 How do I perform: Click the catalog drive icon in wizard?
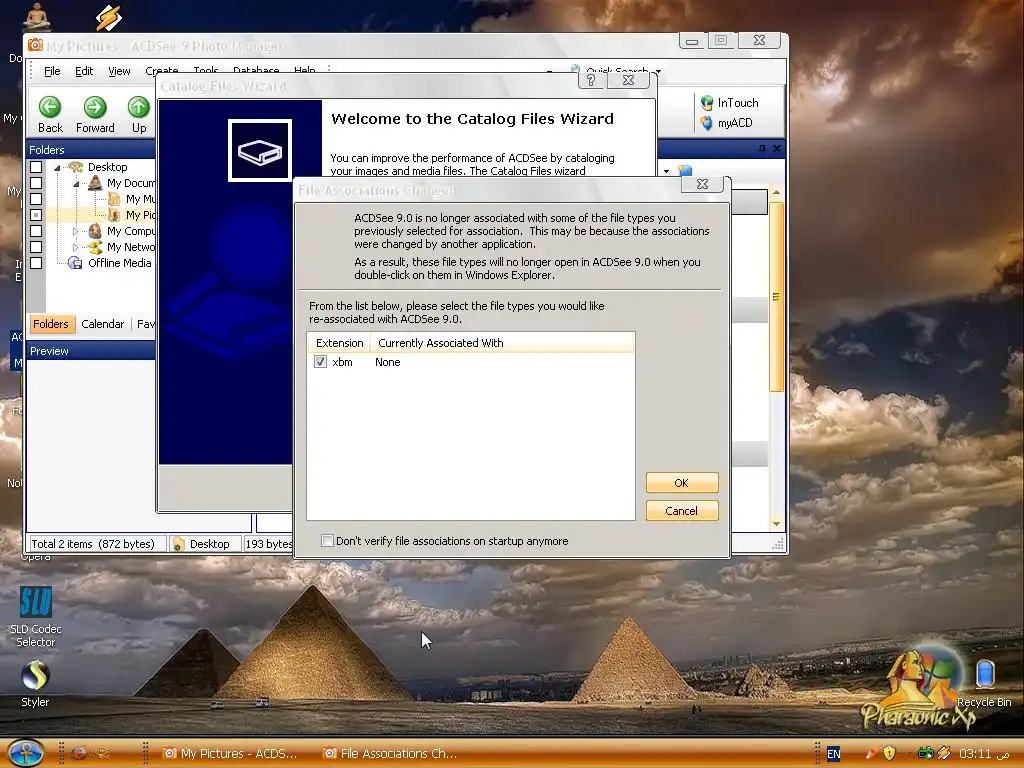[x=259, y=150]
